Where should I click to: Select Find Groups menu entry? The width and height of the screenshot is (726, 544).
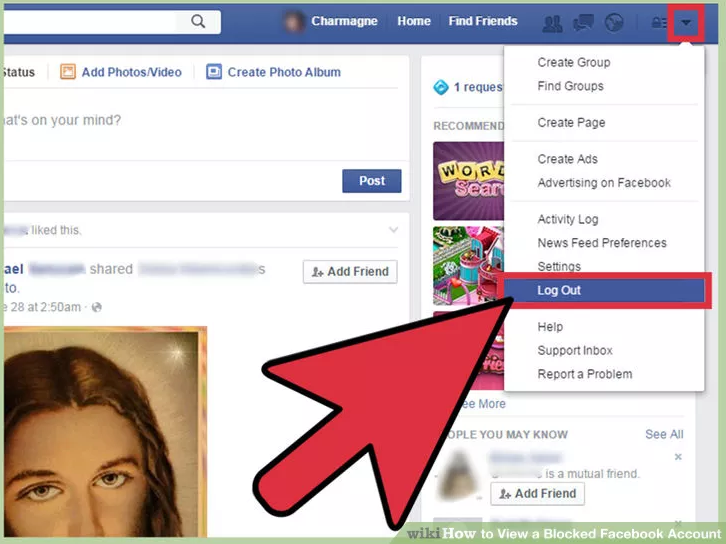[570, 86]
